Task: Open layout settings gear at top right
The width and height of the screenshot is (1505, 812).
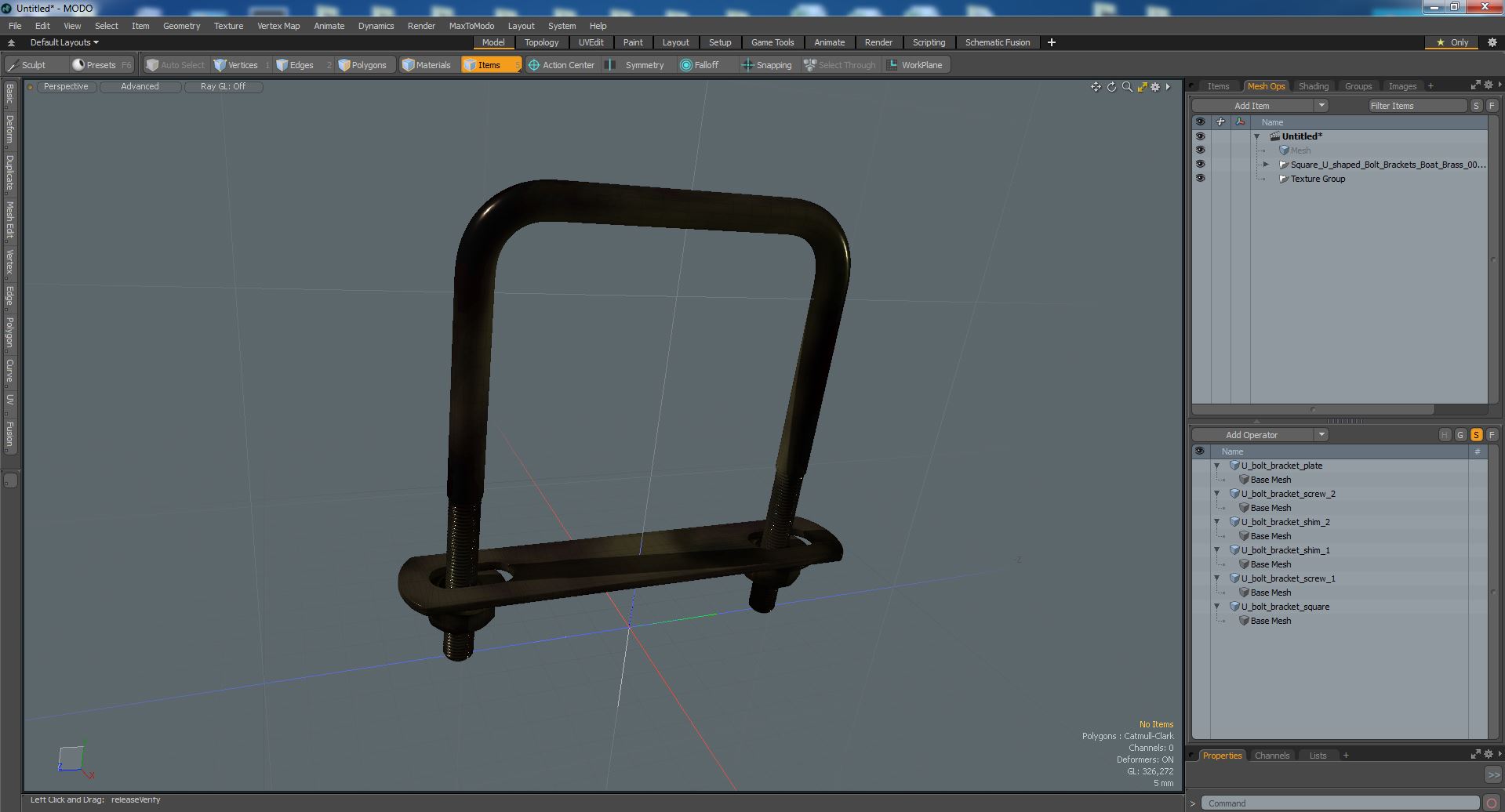Action: [1492, 42]
